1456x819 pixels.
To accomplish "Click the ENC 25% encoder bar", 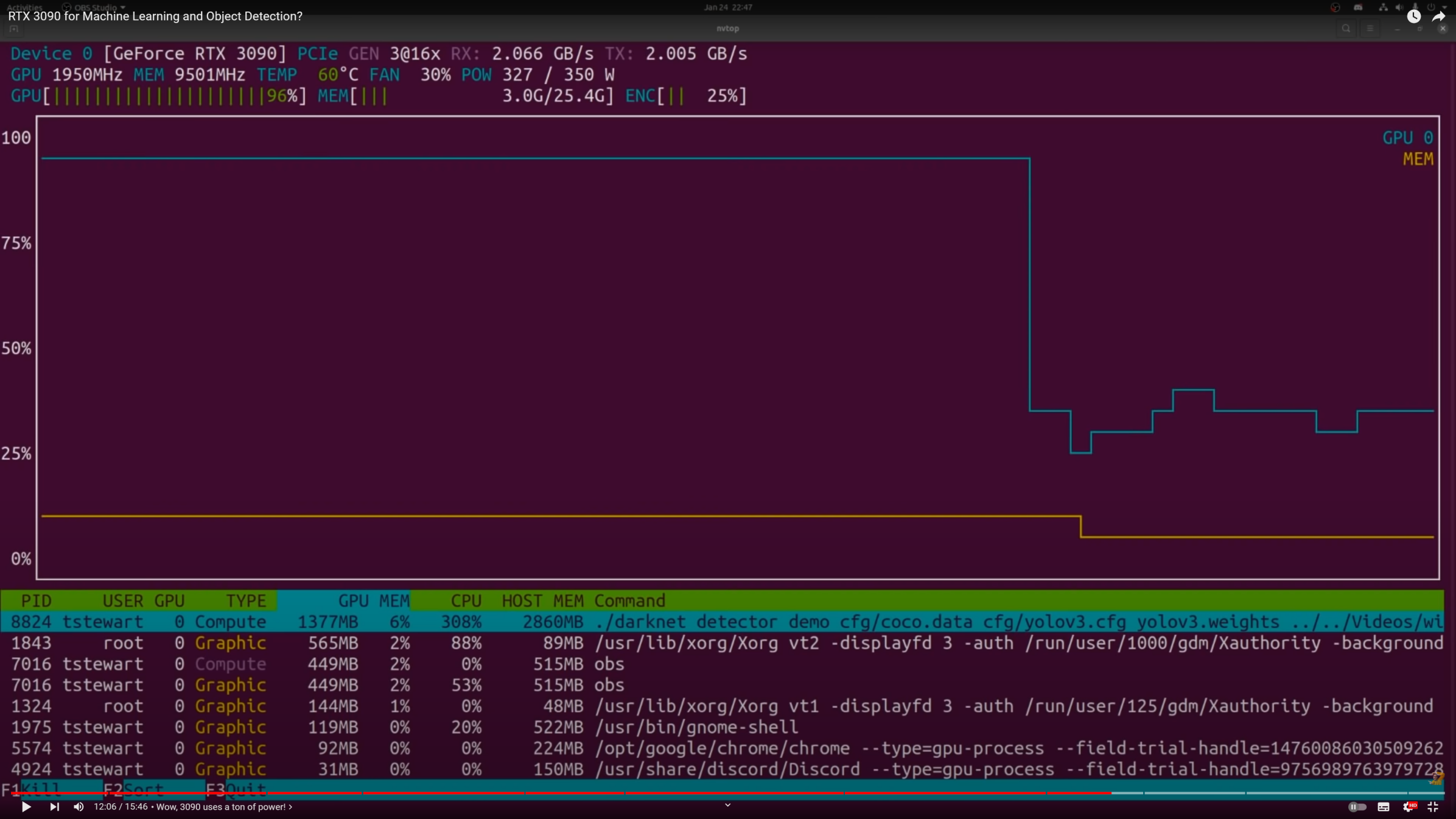I will coord(686,96).
